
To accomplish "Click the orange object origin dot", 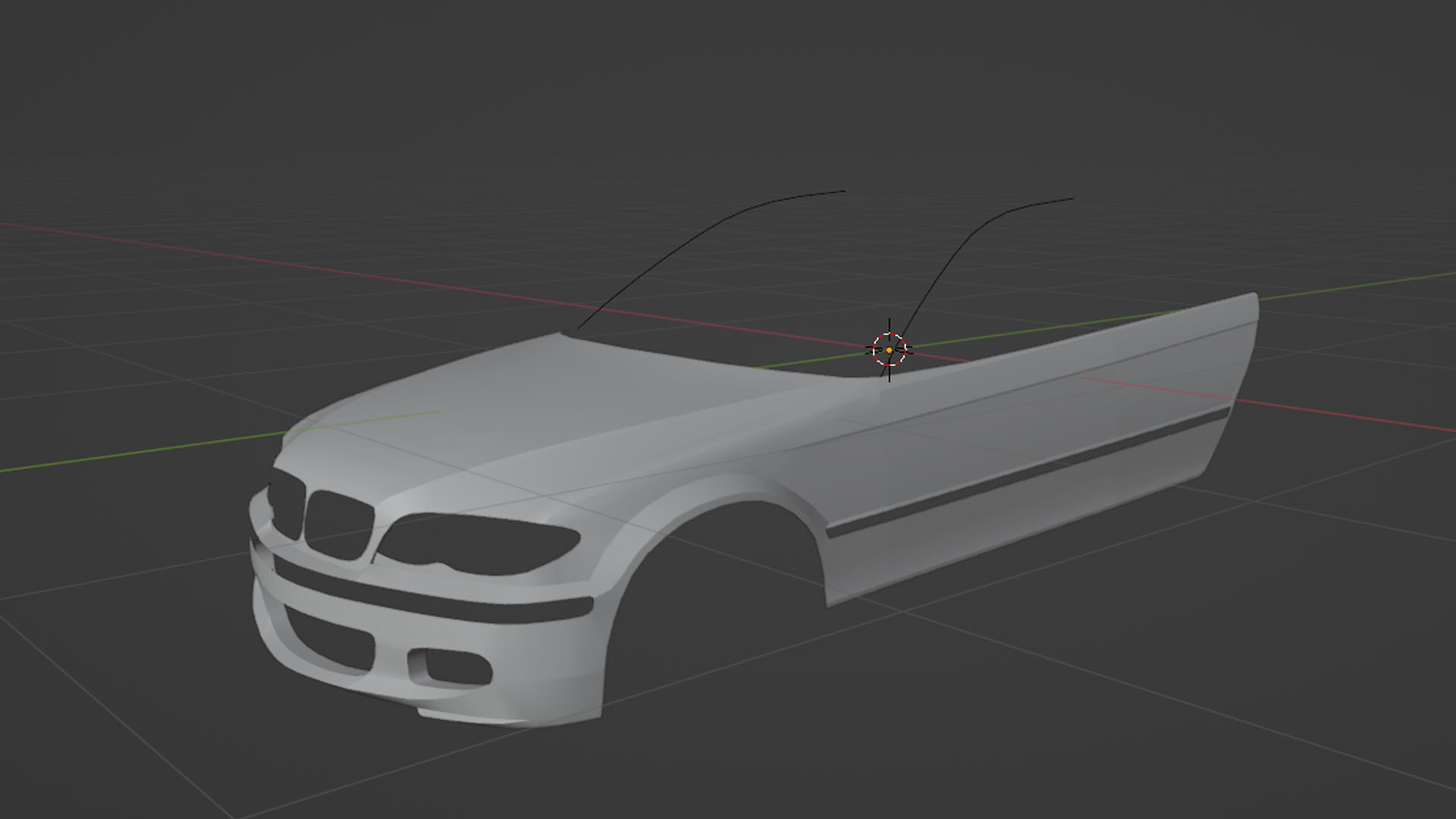I will pyautogui.click(x=889, y=350).
